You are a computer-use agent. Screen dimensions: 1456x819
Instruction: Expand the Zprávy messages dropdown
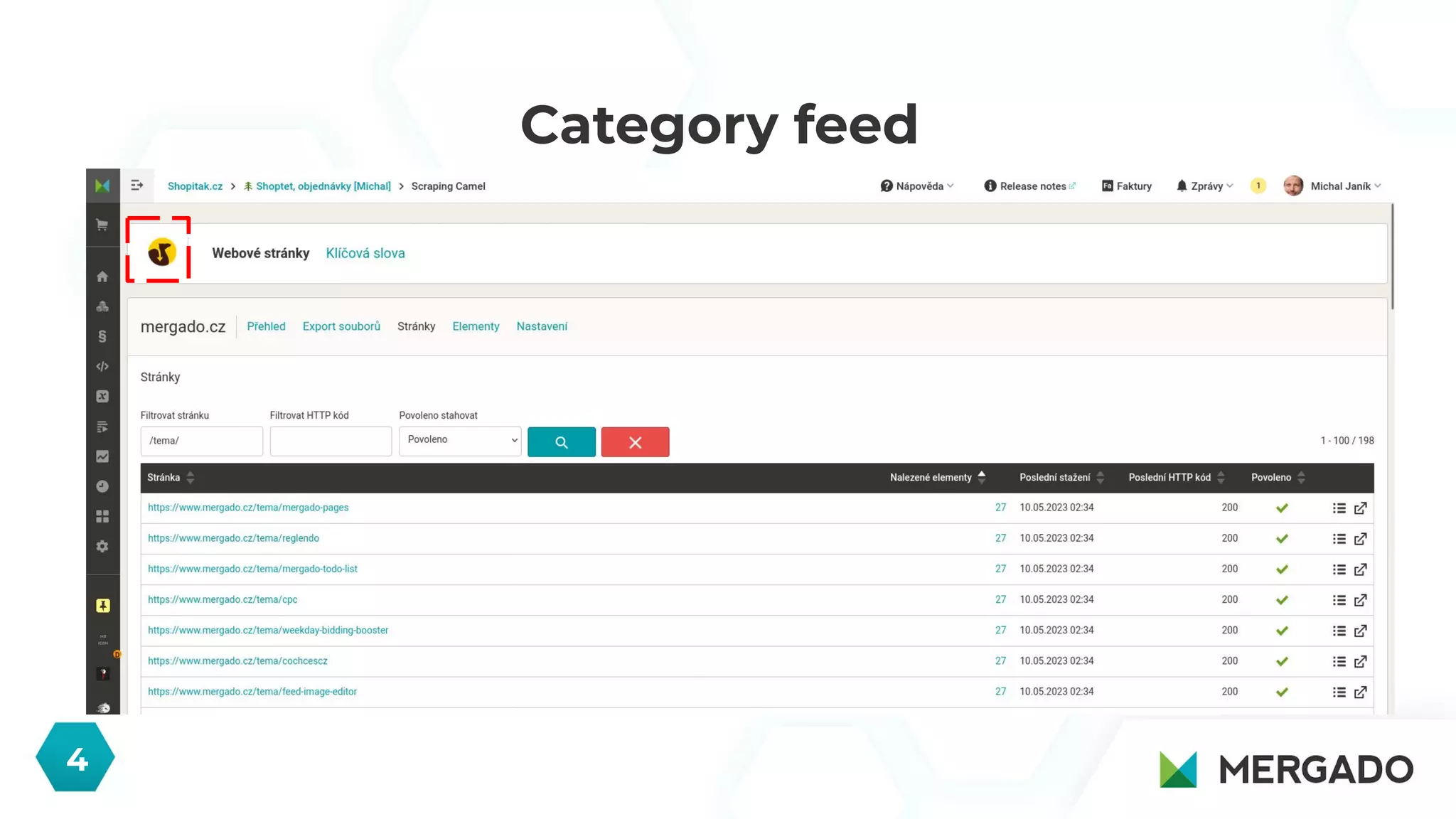pos(1204,186)
